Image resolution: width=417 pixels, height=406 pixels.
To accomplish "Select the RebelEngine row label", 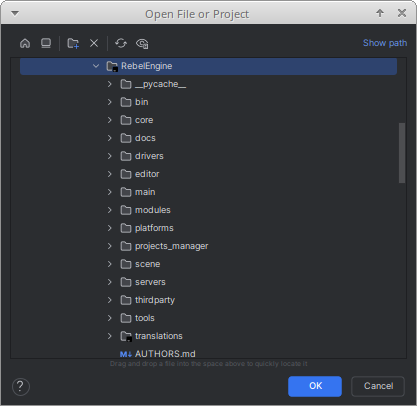I will 147,66.
